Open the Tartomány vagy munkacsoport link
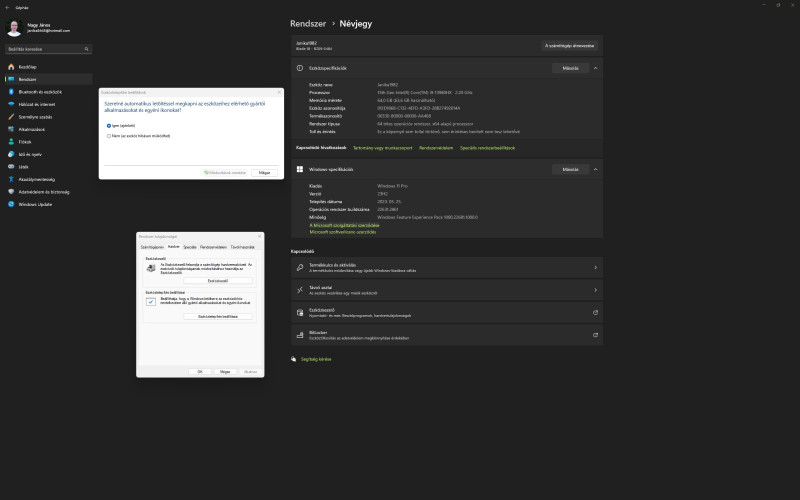Image resolution: width=800 pixels, height=500 pixels. click(383, 148)
